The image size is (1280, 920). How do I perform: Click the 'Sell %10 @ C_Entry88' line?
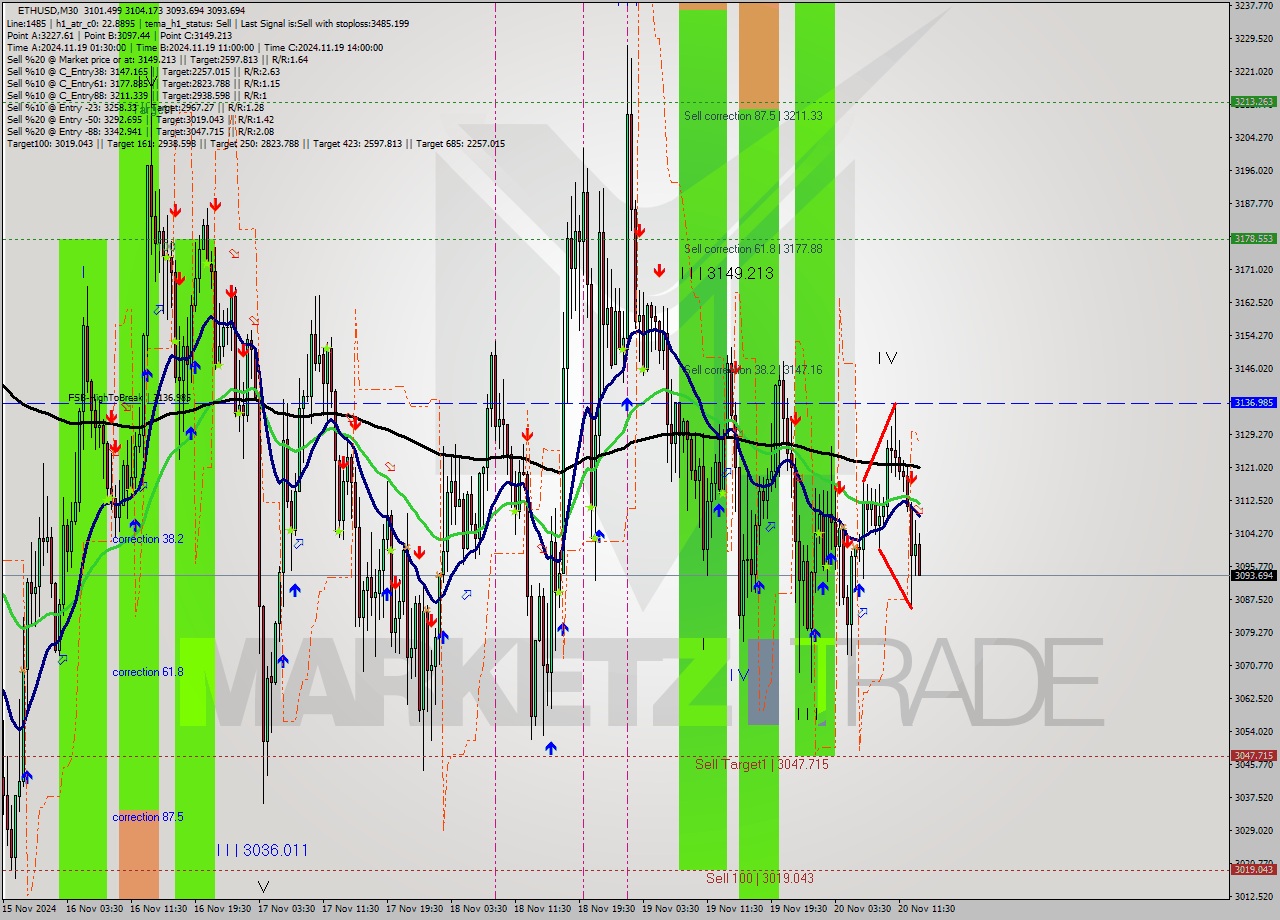point(136,96)
